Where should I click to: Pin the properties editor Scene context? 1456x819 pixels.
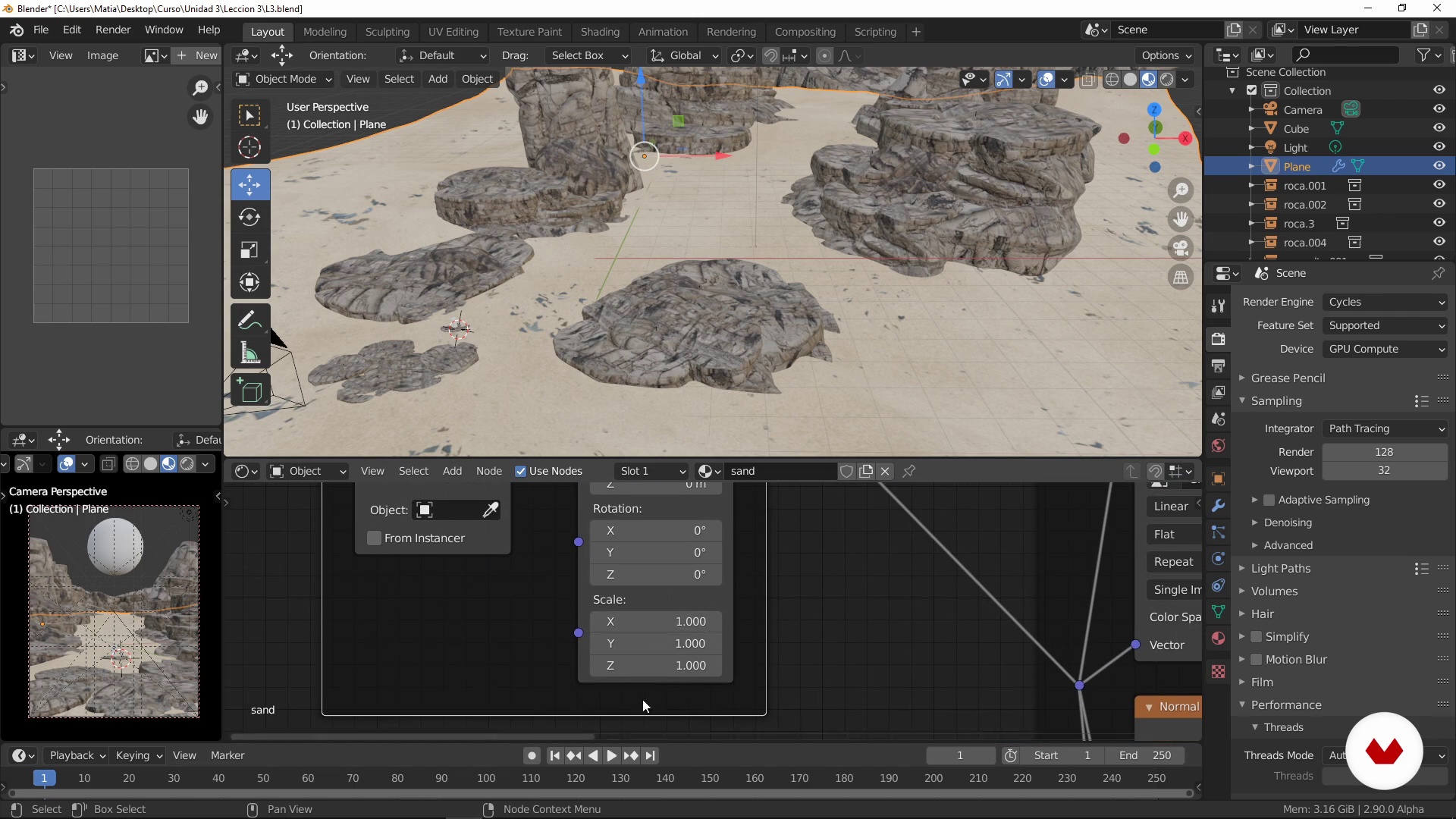click(x=1437, y=273)
